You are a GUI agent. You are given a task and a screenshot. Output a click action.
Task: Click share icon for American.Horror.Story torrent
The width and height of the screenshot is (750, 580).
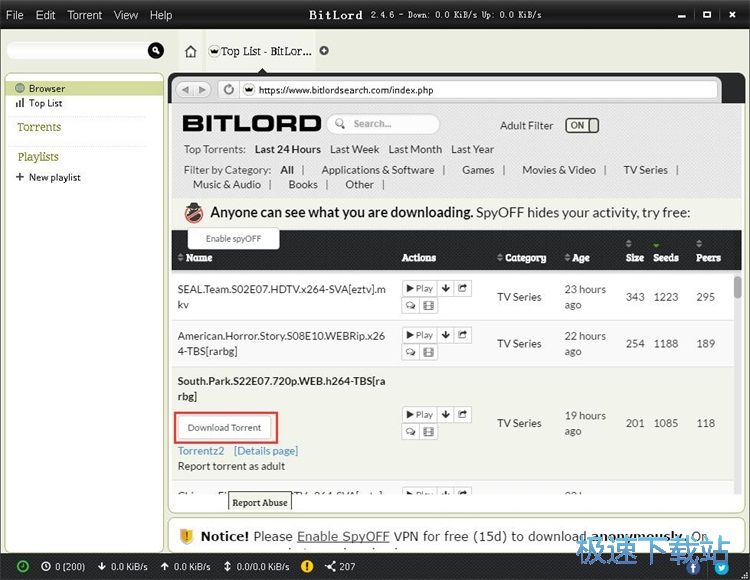pyautogui.click(x=462, y=335)
